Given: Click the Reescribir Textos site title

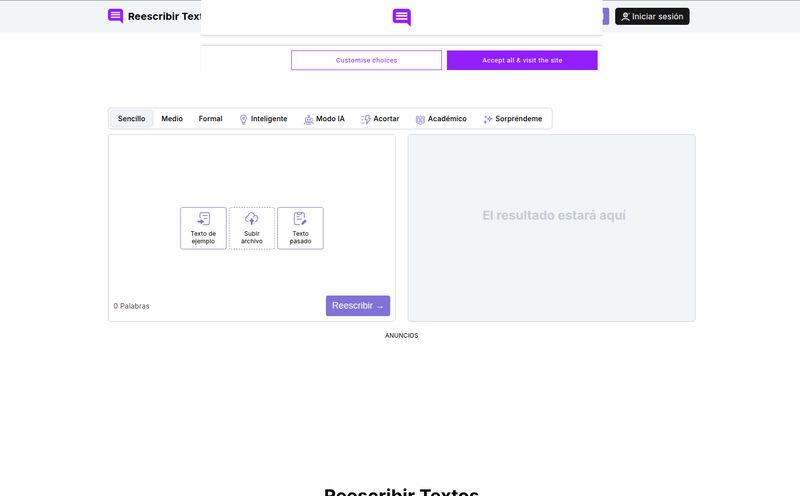Looking at the screenshot, I should coord(164,16).
